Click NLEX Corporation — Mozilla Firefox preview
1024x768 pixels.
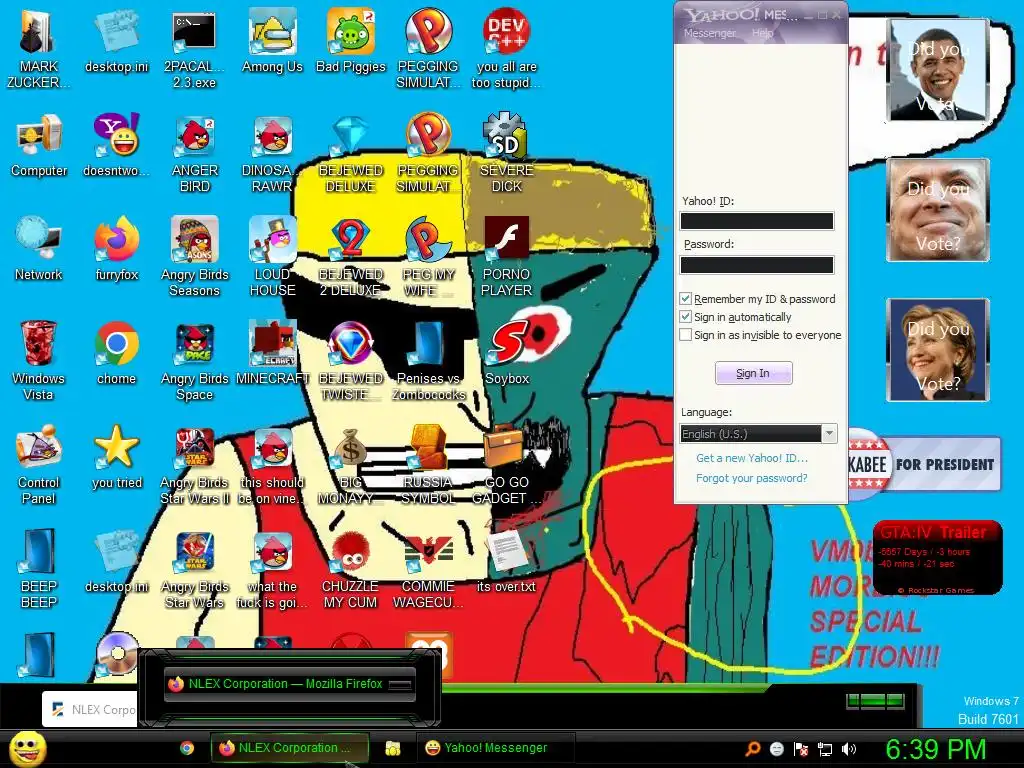click(289, 684)
